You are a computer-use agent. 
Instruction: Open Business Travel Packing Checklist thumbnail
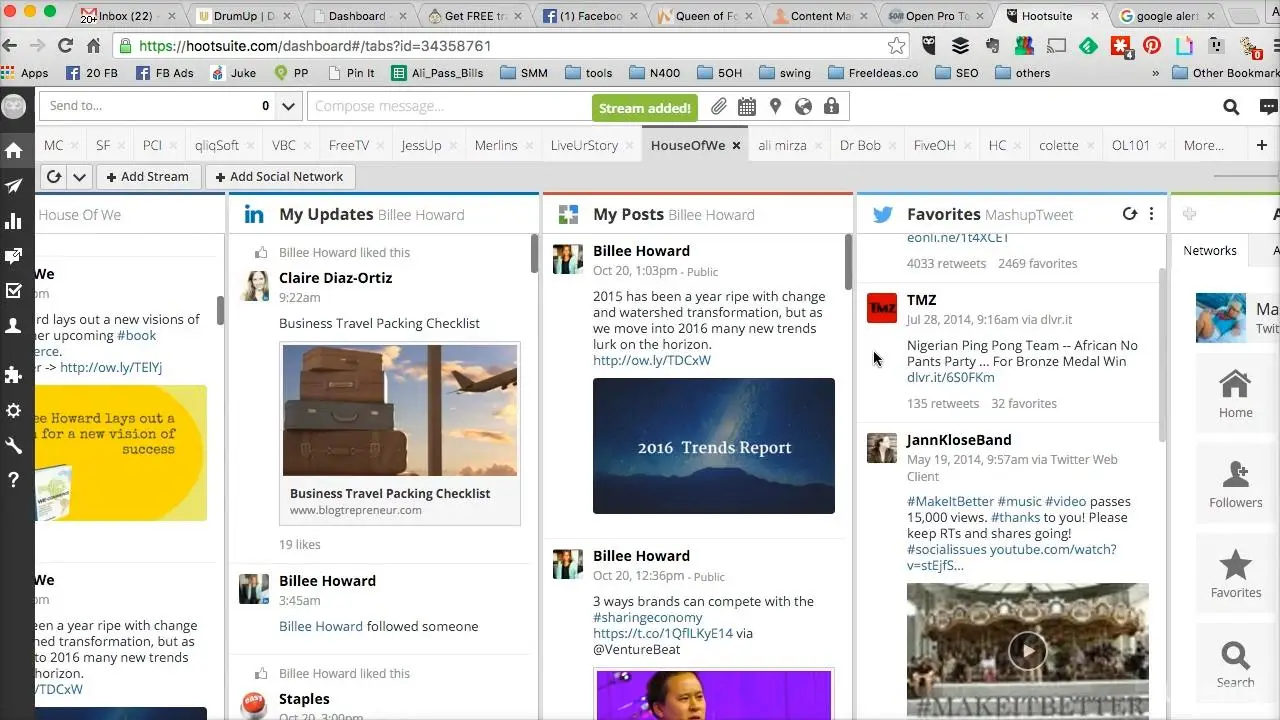tap(400, 410)
